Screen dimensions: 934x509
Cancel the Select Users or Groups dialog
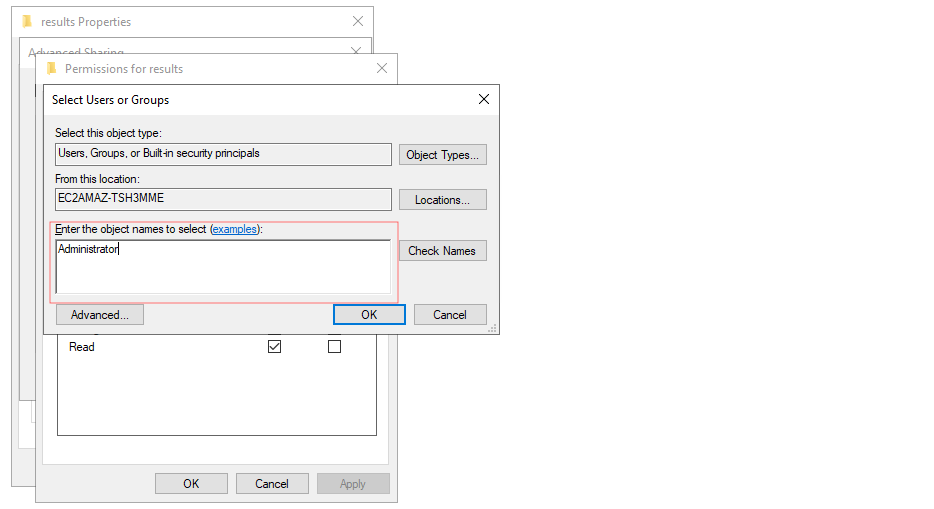pyautogui.click(x=450, y=315)
